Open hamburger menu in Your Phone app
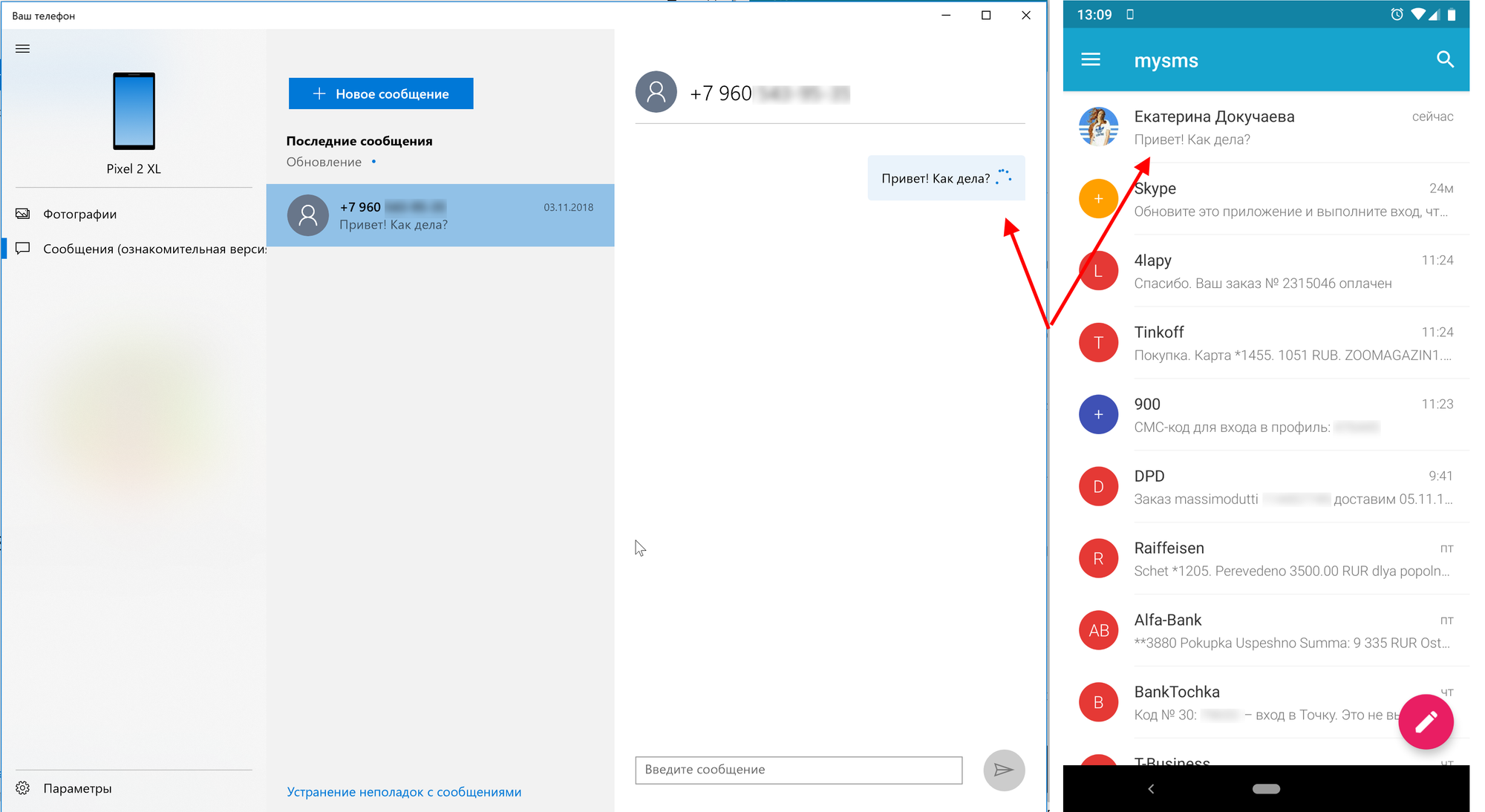Viewport: 1485px width, 812px height. [23, 49]
